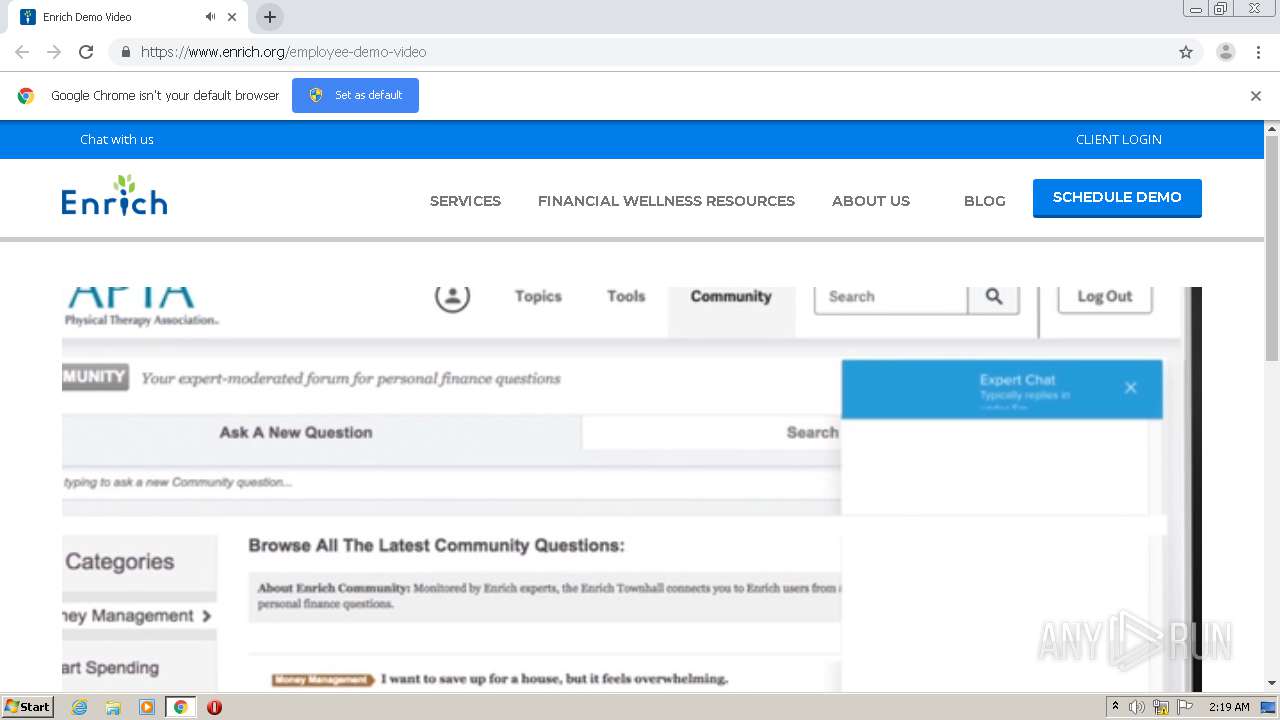
Task: Dismiss the default browser notification bar
Action: tap(1256, 96)
